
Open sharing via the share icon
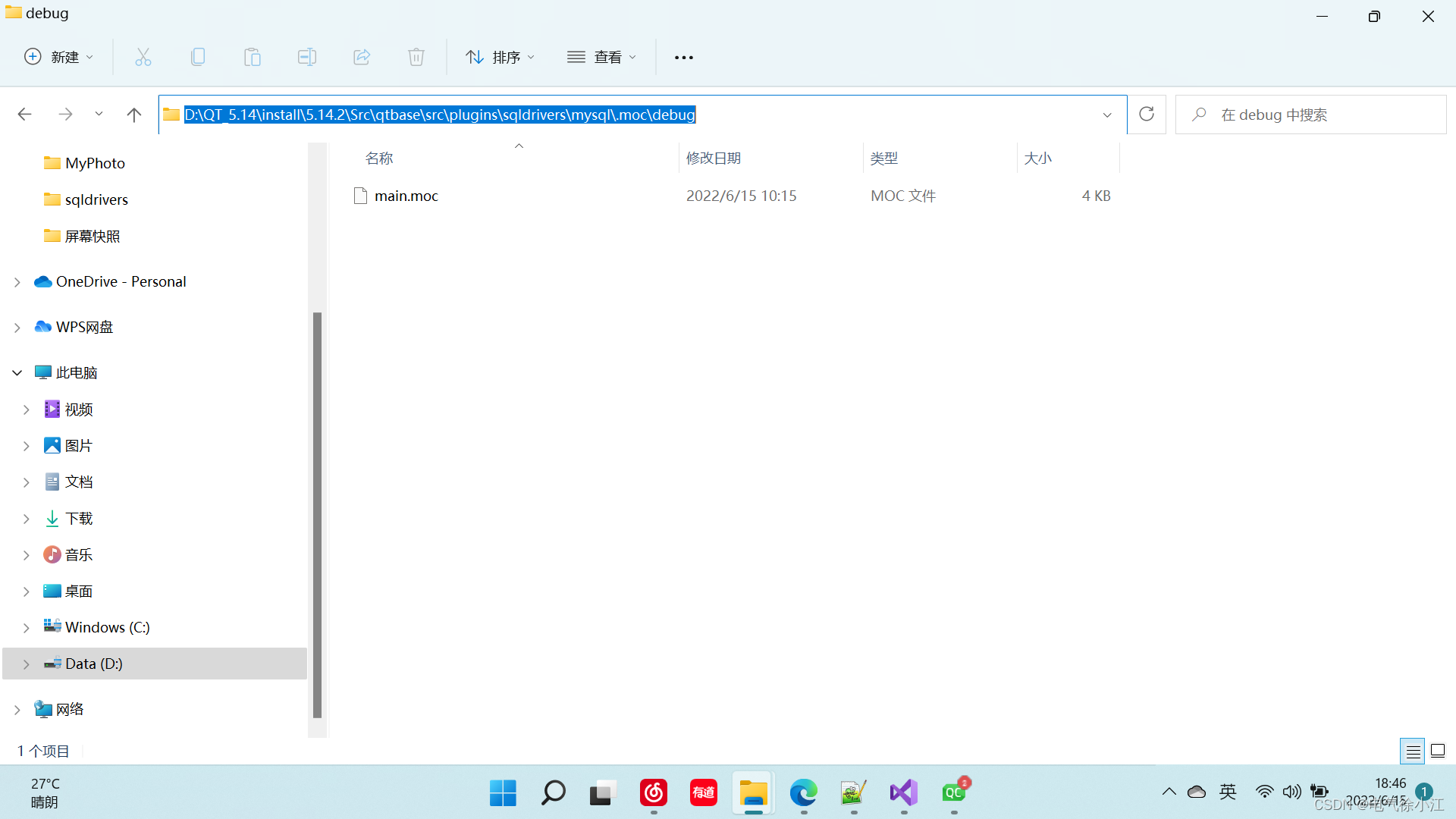click(362, 57)
